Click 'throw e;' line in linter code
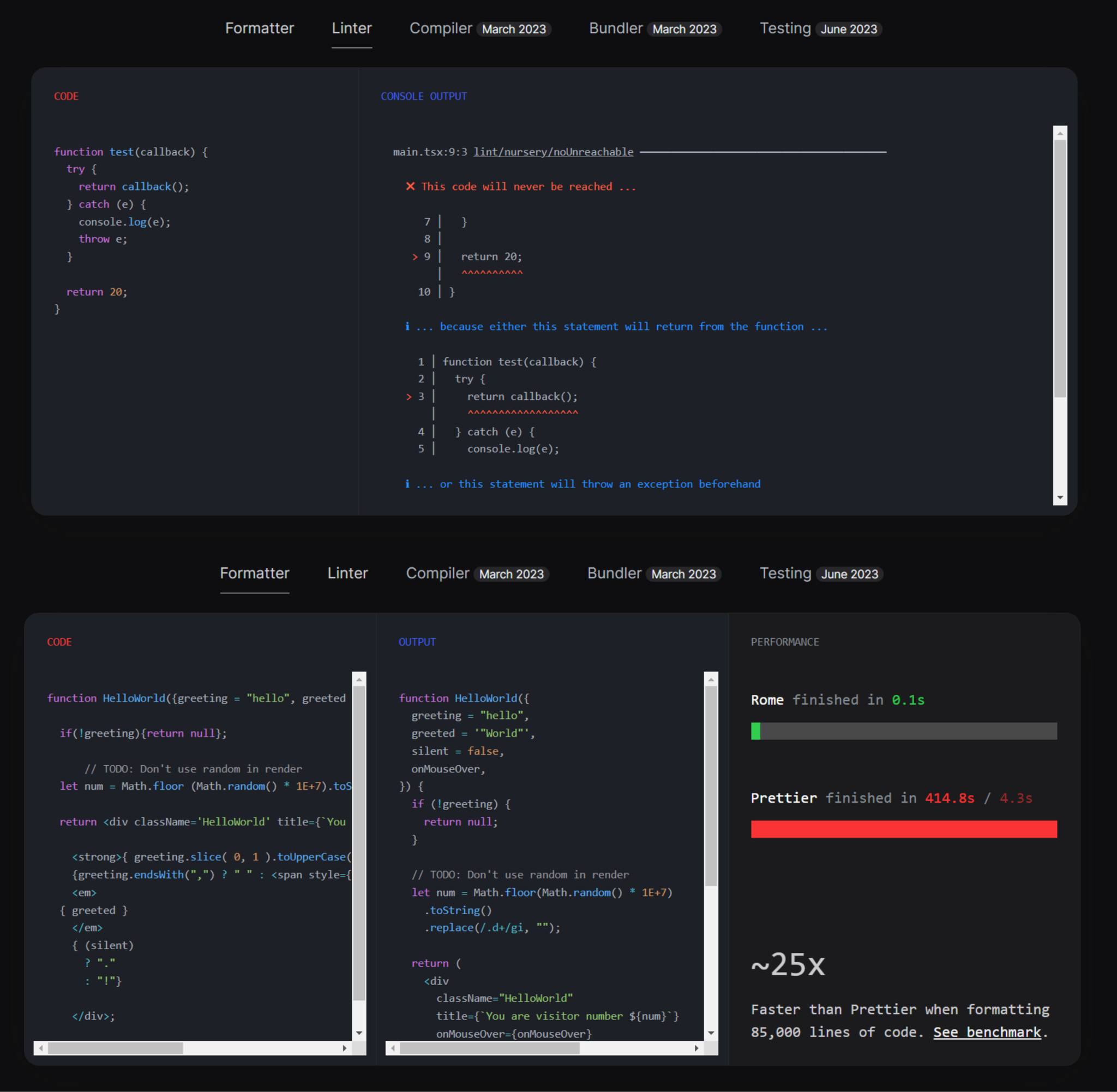The height and width of the screenshot is (1092, 1117). [x=103, y=238]
